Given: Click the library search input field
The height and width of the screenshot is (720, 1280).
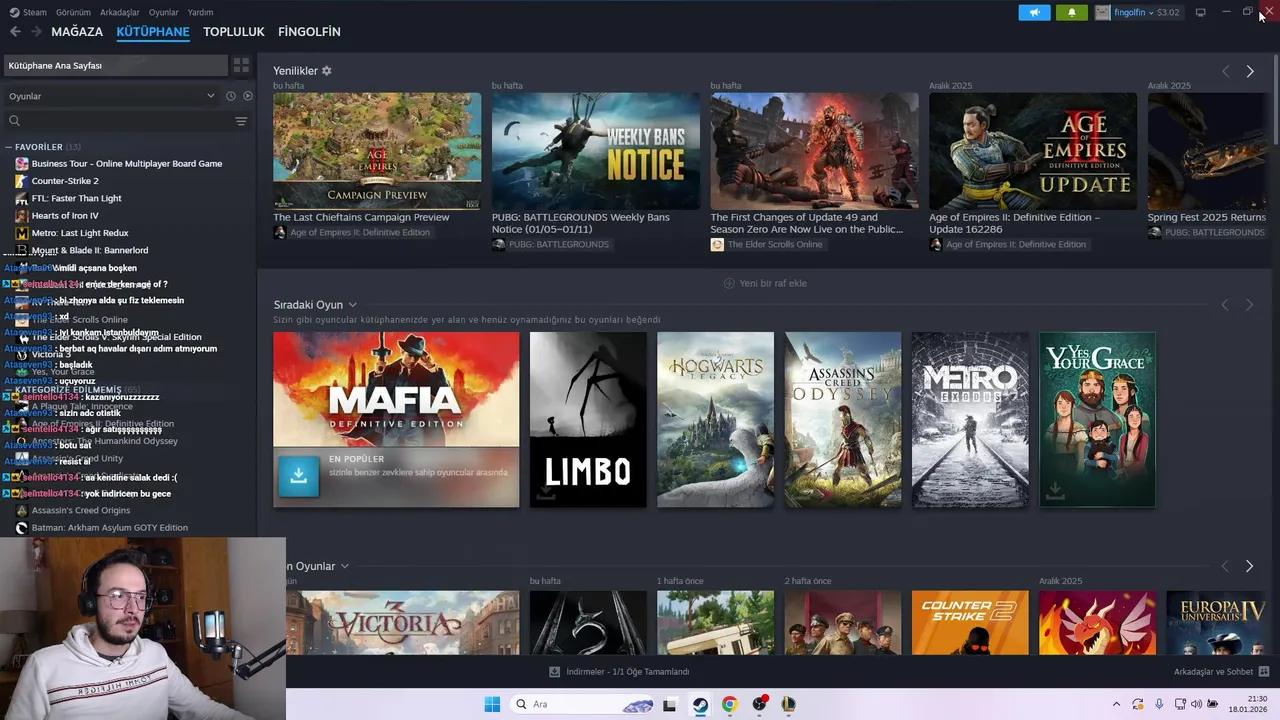Looking at the screenshot, I should 127,121.
